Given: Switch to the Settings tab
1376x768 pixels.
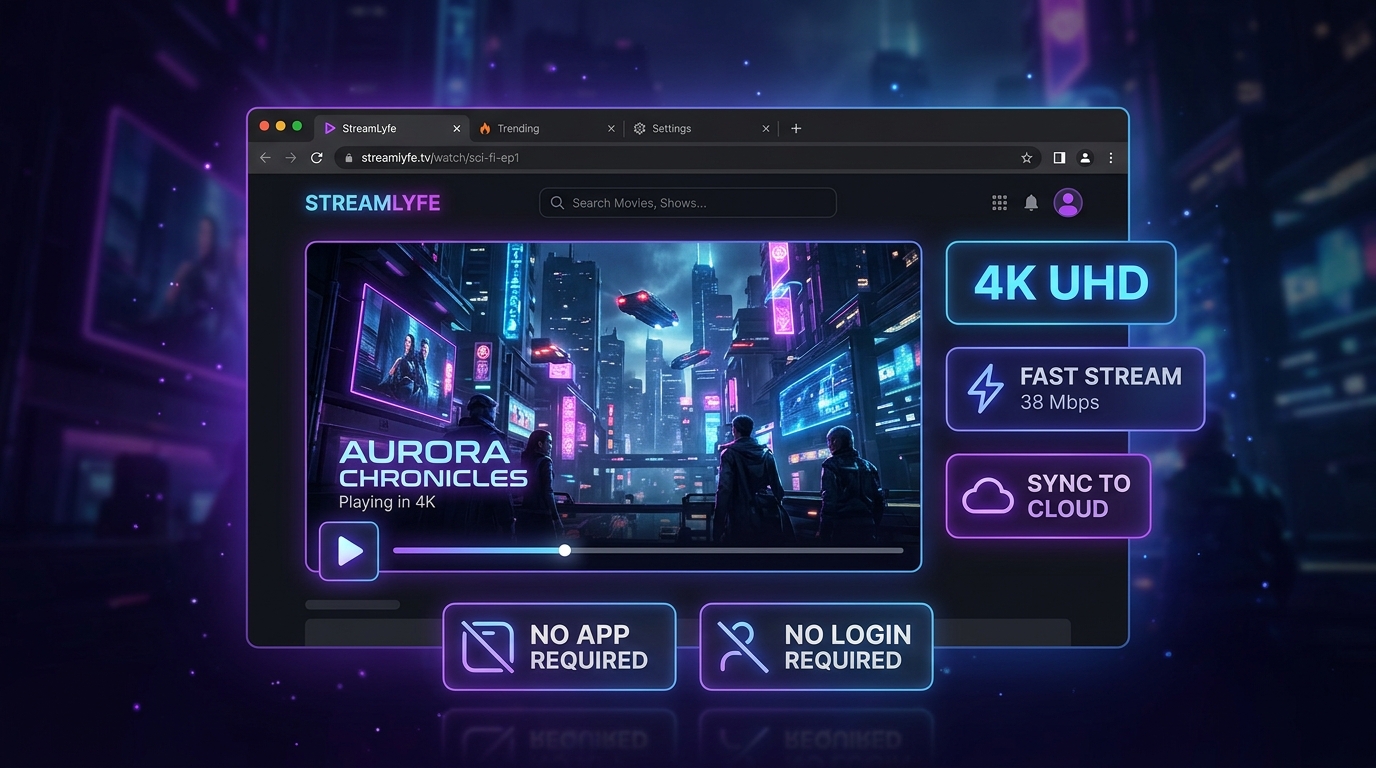Looking at the screenshot, I should (701, 128).
